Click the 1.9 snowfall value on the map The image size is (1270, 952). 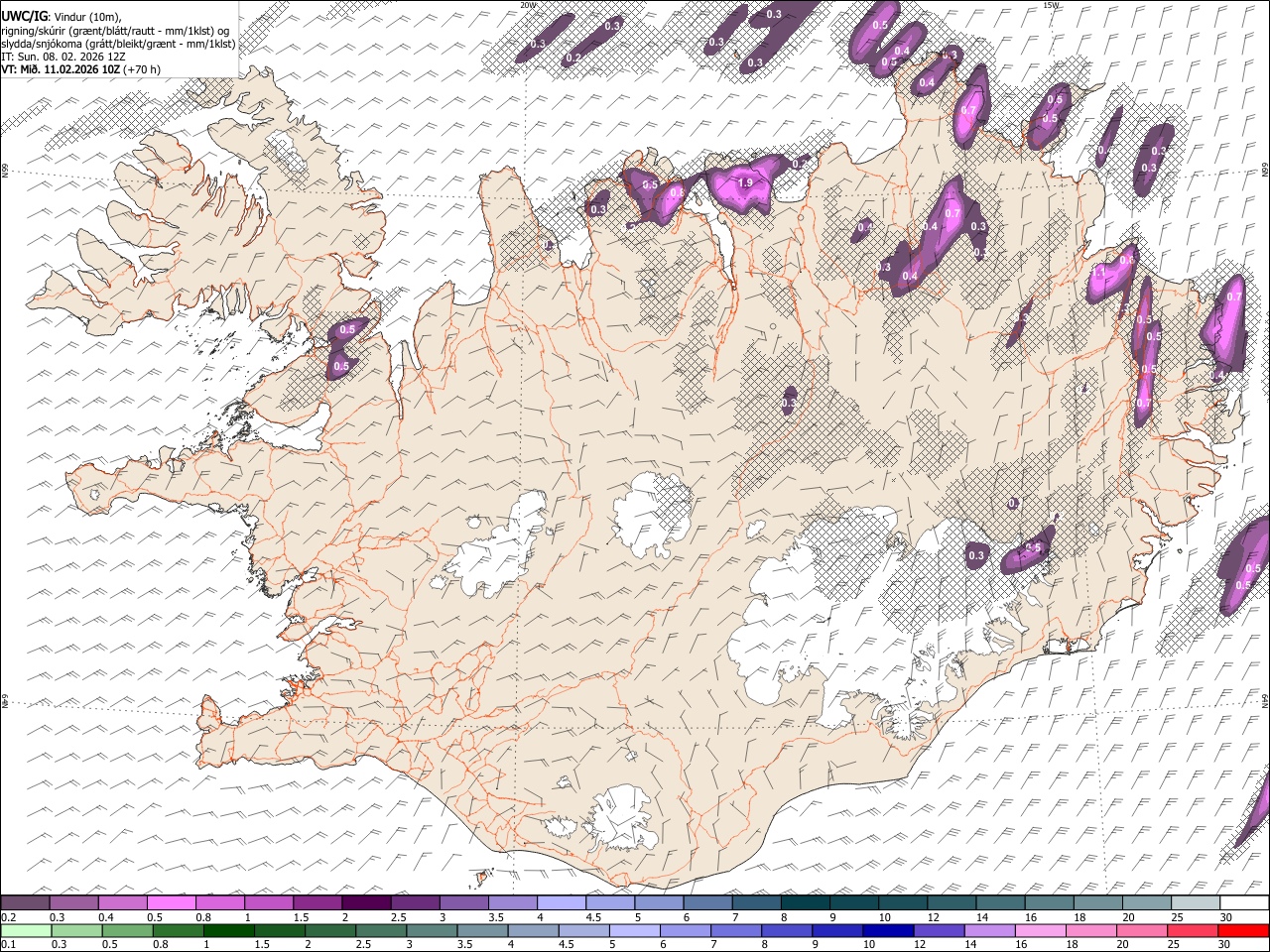[x=744, y=182]
